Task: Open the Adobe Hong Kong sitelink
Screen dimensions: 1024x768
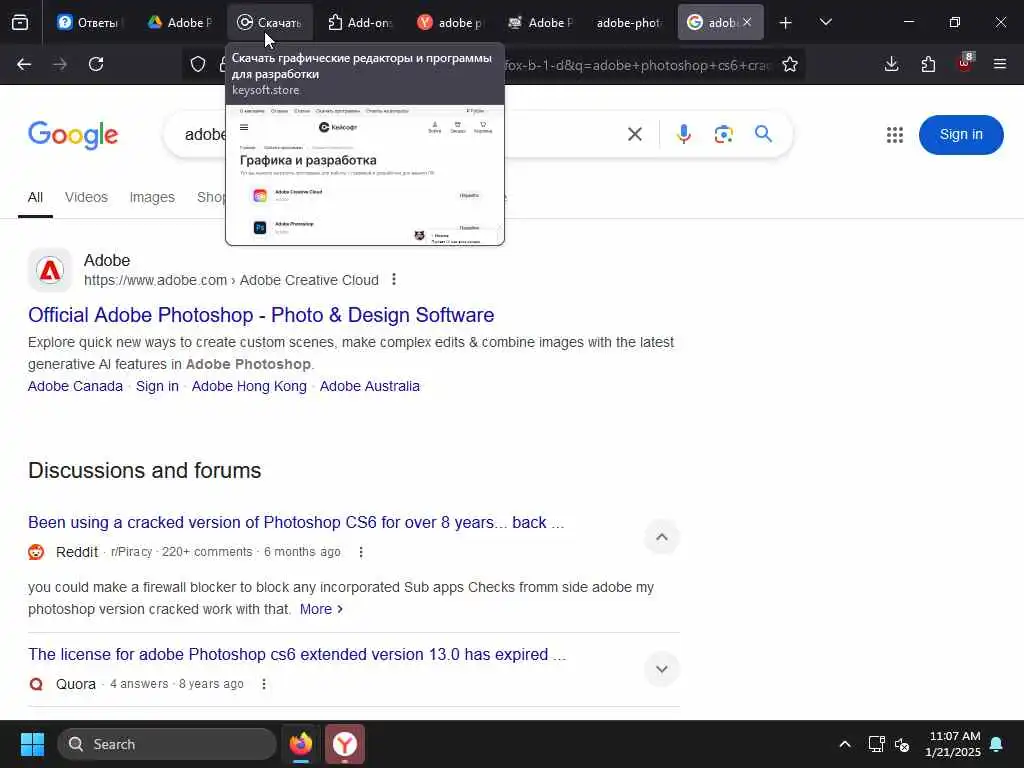Action: [x=249, y=386]
